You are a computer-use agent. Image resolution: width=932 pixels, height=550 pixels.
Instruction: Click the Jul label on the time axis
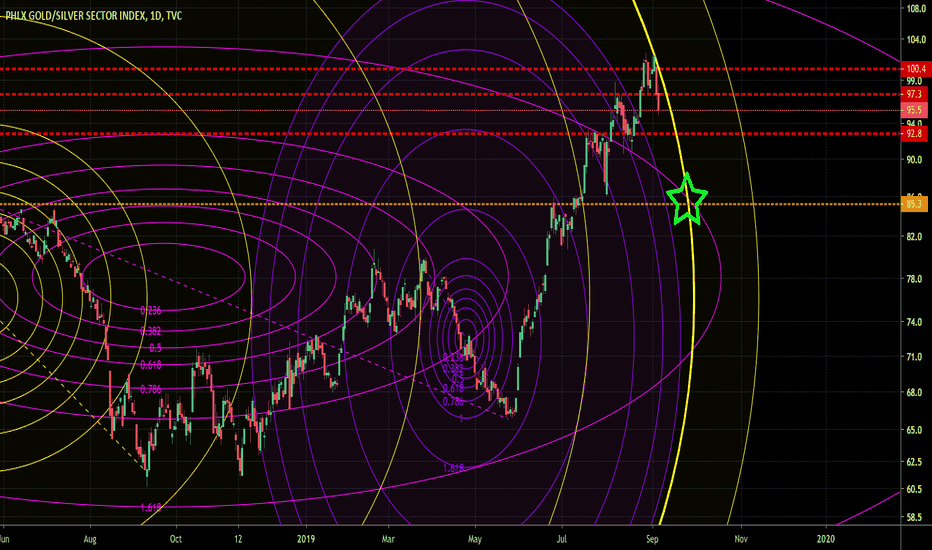562,539
